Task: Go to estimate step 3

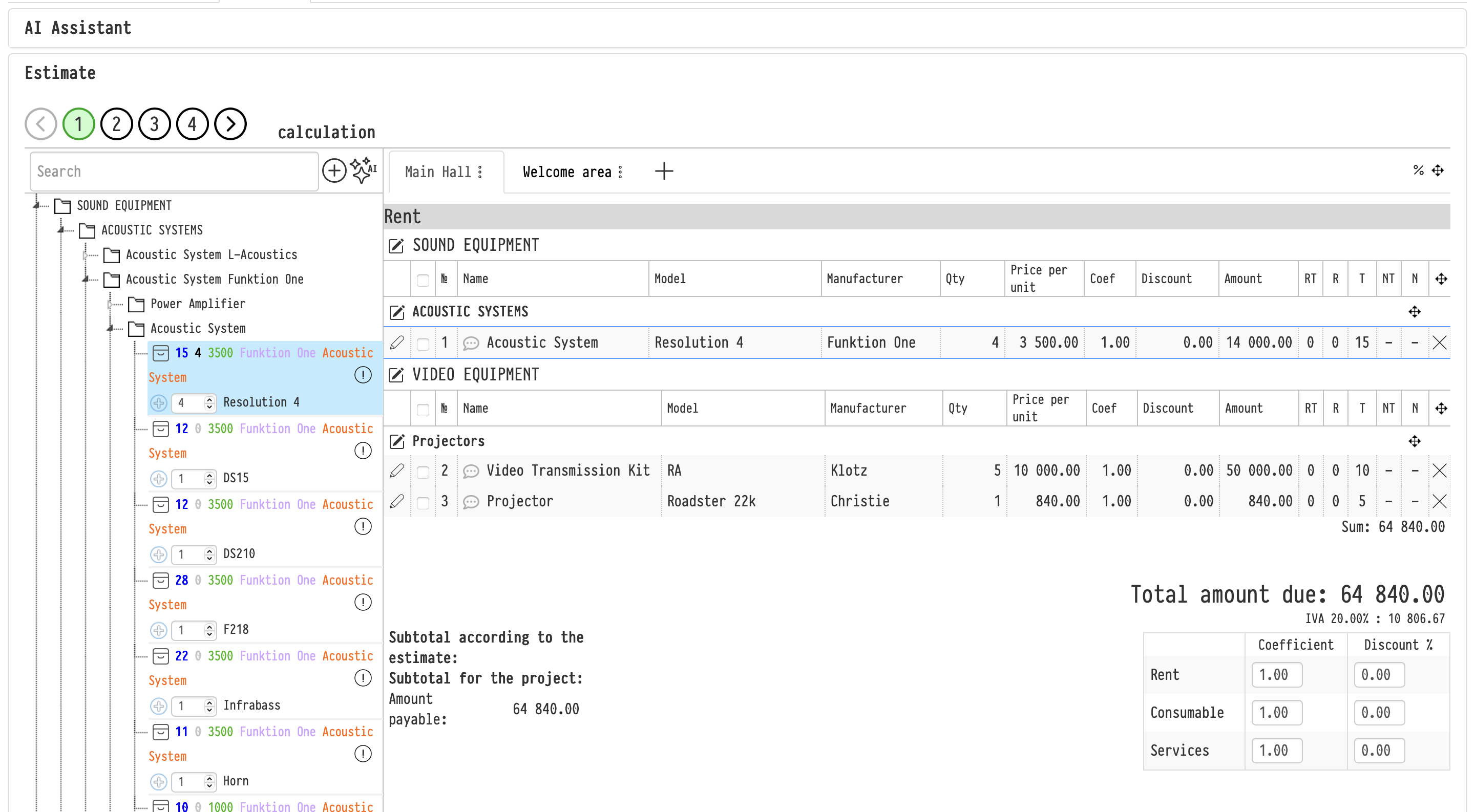Action: (155, 123)
